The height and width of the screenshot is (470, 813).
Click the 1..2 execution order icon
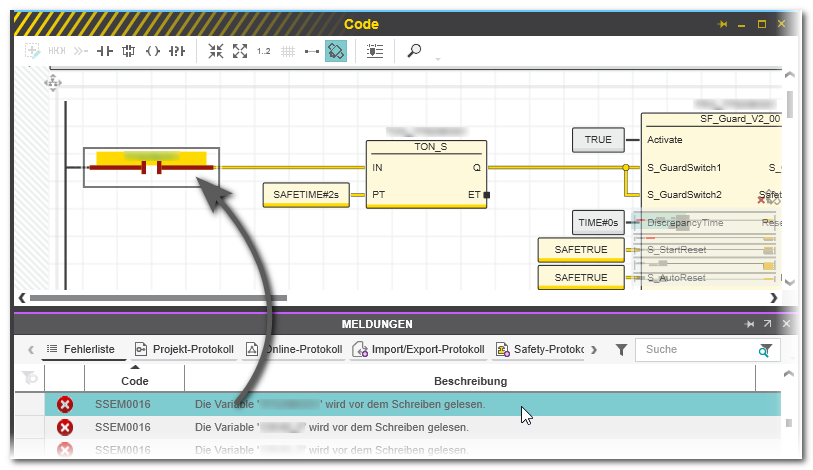(264, 51)
